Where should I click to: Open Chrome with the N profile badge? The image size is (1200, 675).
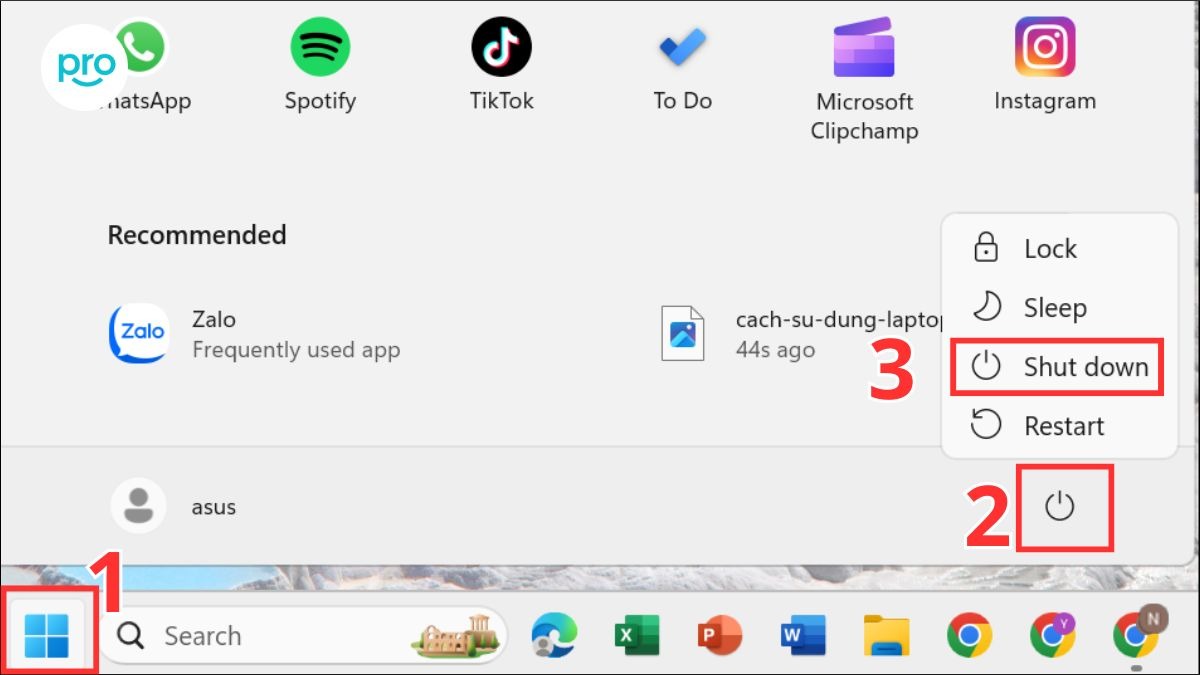click(x=1137, y=635)
